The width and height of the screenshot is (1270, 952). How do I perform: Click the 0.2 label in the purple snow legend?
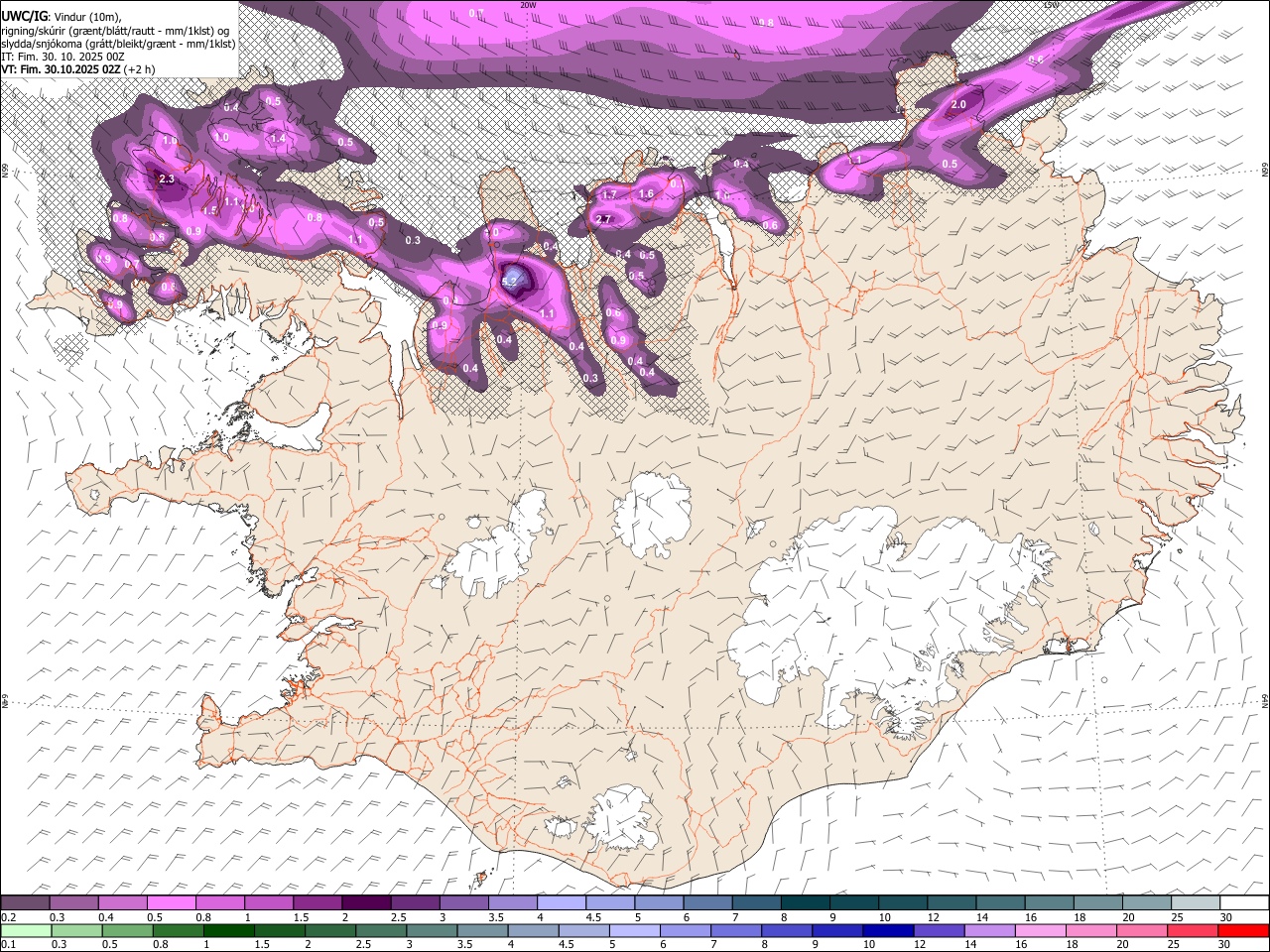click(x=8, y=917)
